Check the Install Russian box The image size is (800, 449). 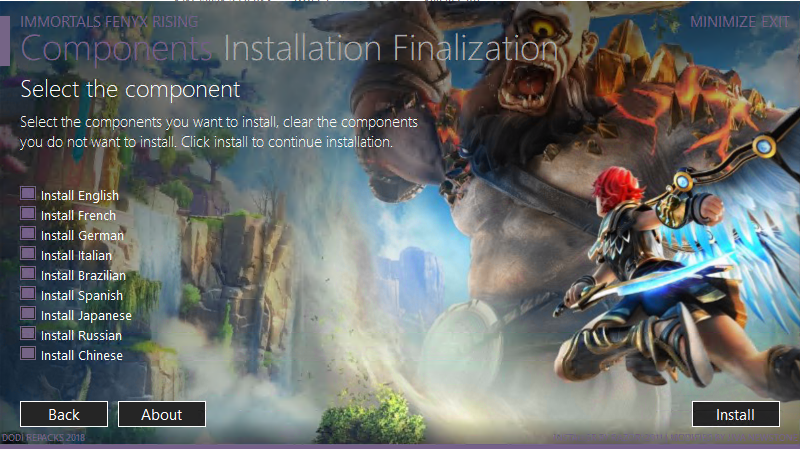pyautogui.click(x=28, y=333)
